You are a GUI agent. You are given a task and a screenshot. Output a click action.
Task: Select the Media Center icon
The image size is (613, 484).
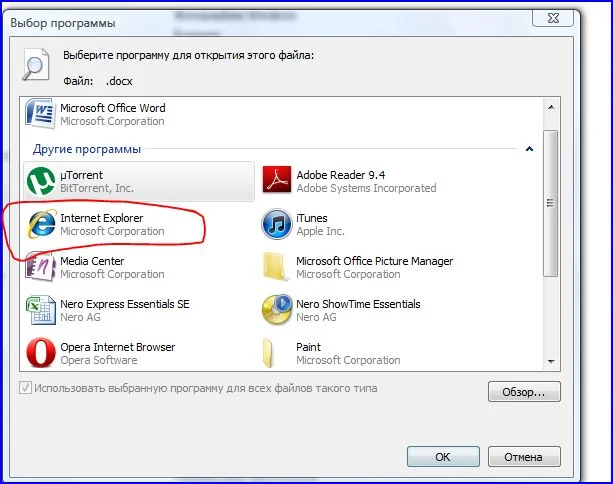(x=39, y=266)
